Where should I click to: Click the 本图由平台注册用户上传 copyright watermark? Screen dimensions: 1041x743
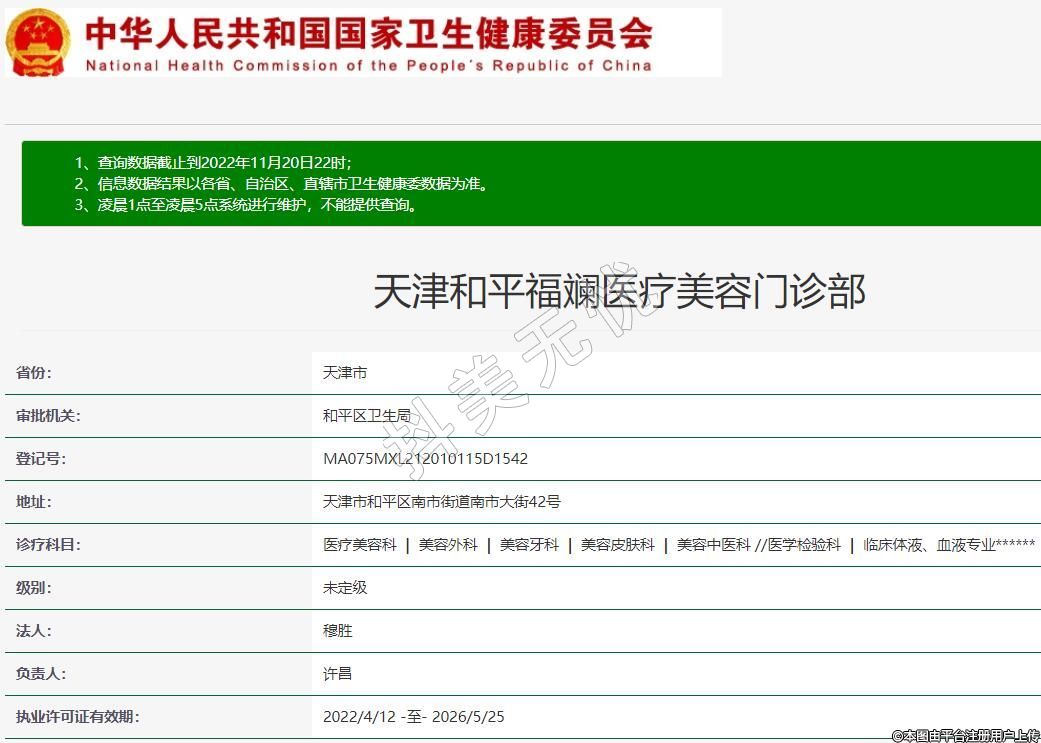(x=965, y=735)
